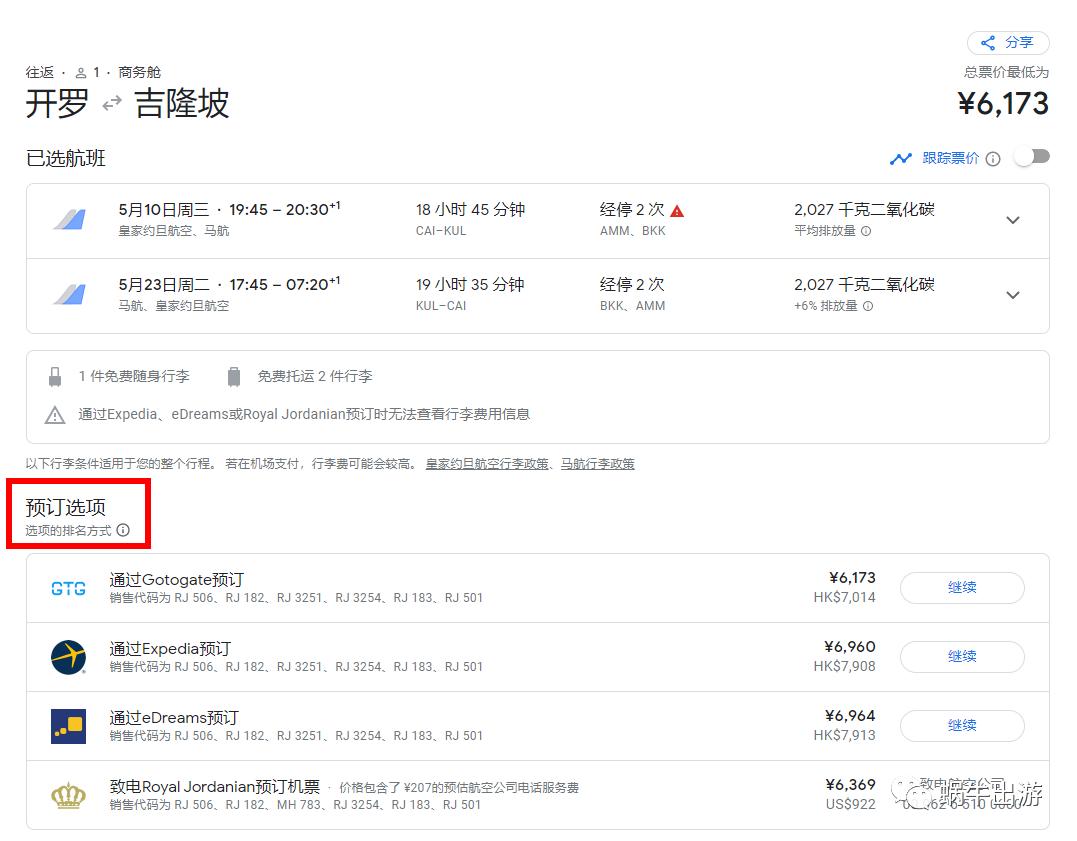
Task: Click the checked baggage icon before 免费托运 2 件行李
Action: [x=233, y=377]
